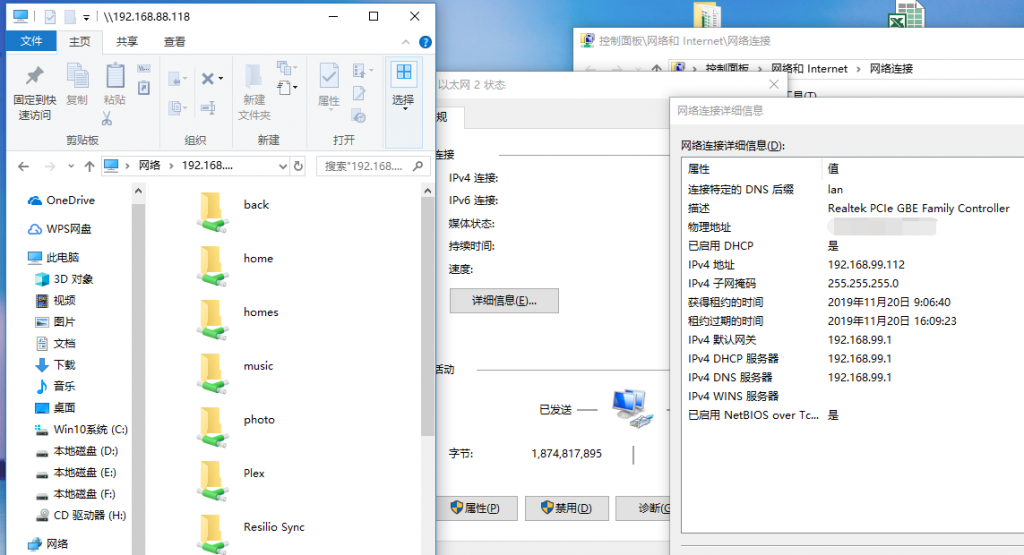Click the blue help question mark icon
1024x555 pixels.
coord(425,42)
